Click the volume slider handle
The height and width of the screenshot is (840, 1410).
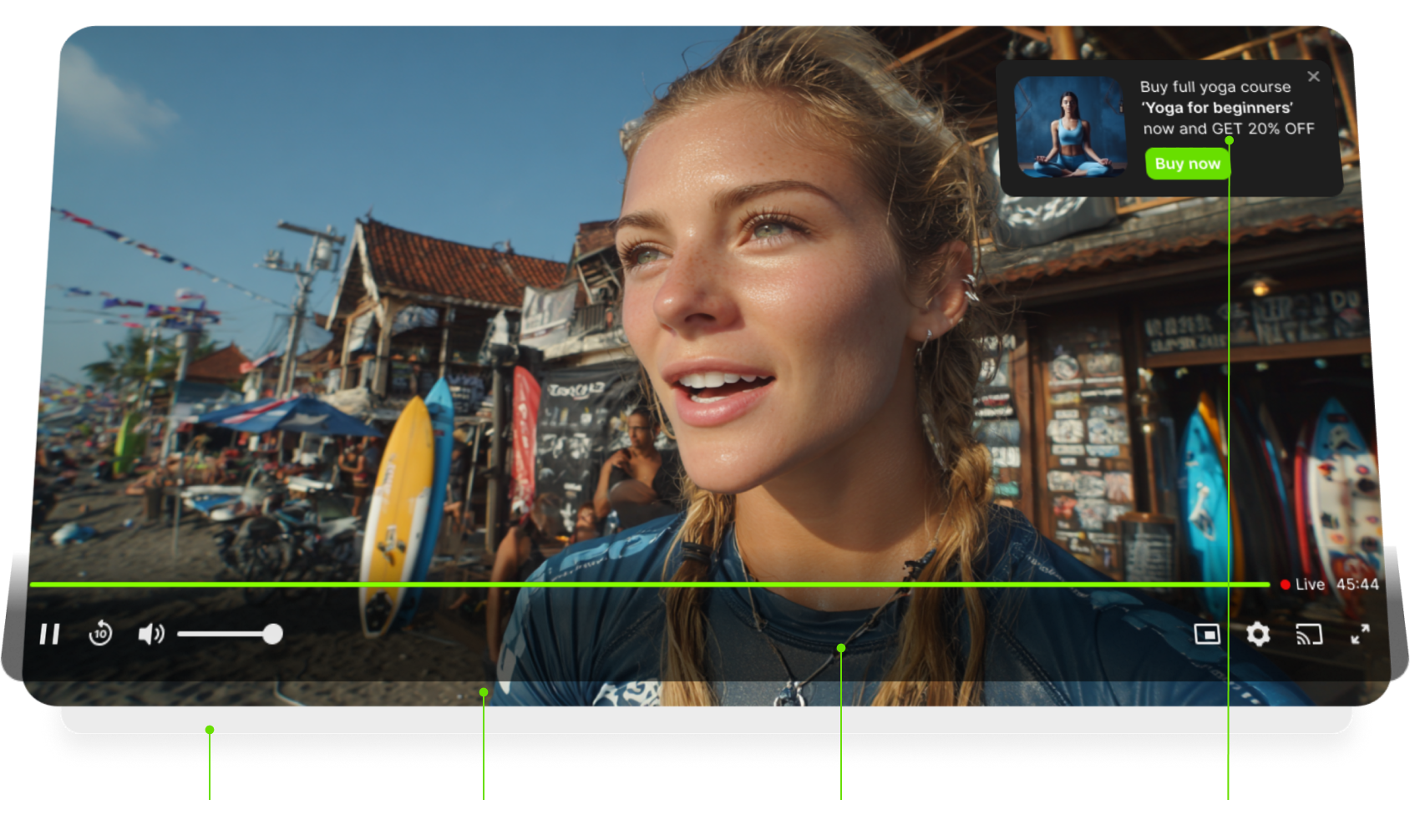272,635
